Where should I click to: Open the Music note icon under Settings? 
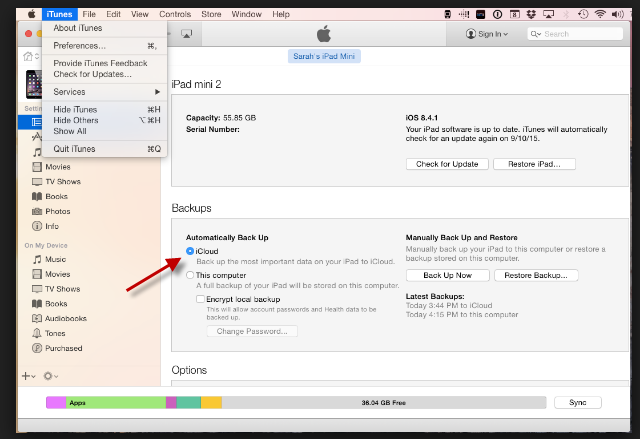(x=37, y=152)
